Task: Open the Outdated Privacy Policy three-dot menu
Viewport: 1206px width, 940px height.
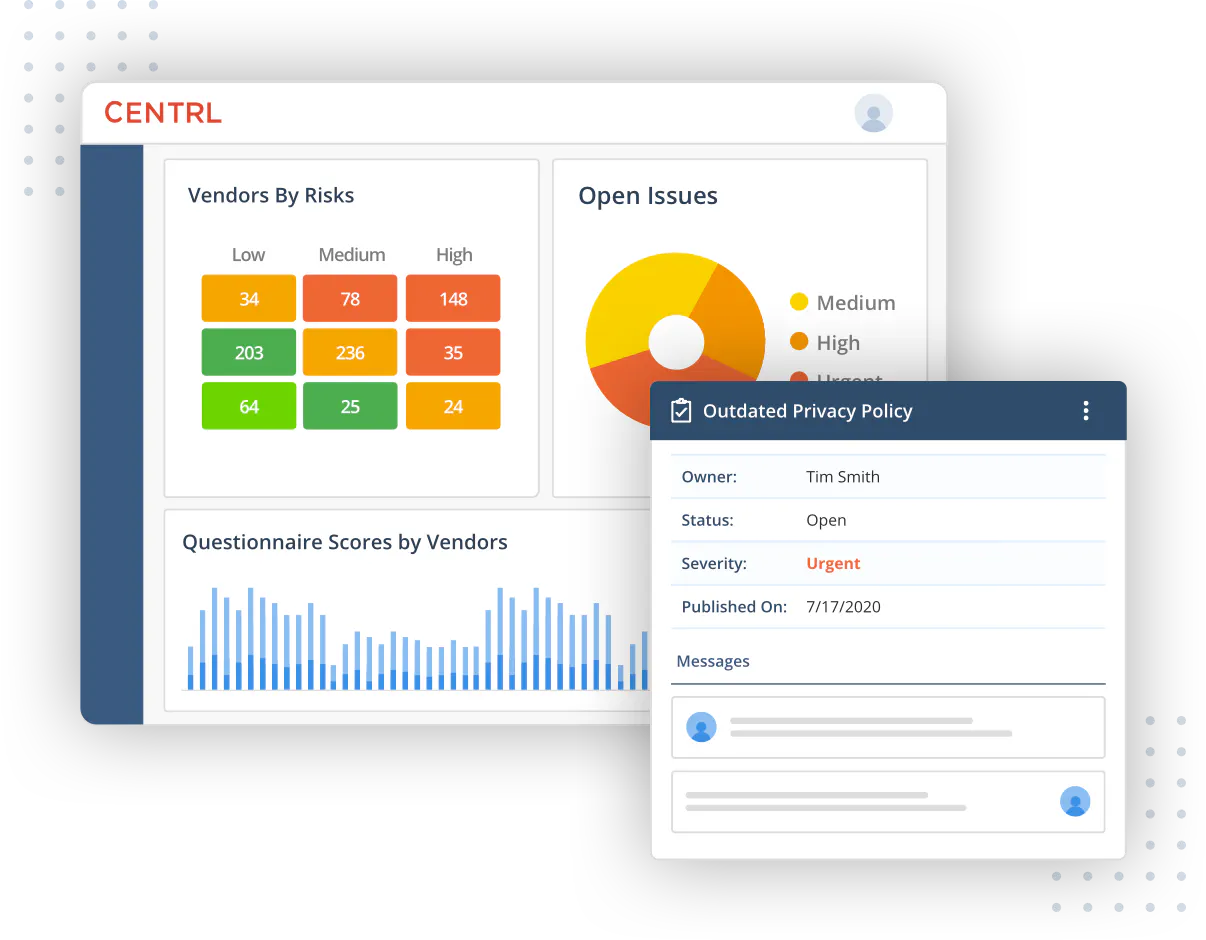Action: pos(1086,411)
